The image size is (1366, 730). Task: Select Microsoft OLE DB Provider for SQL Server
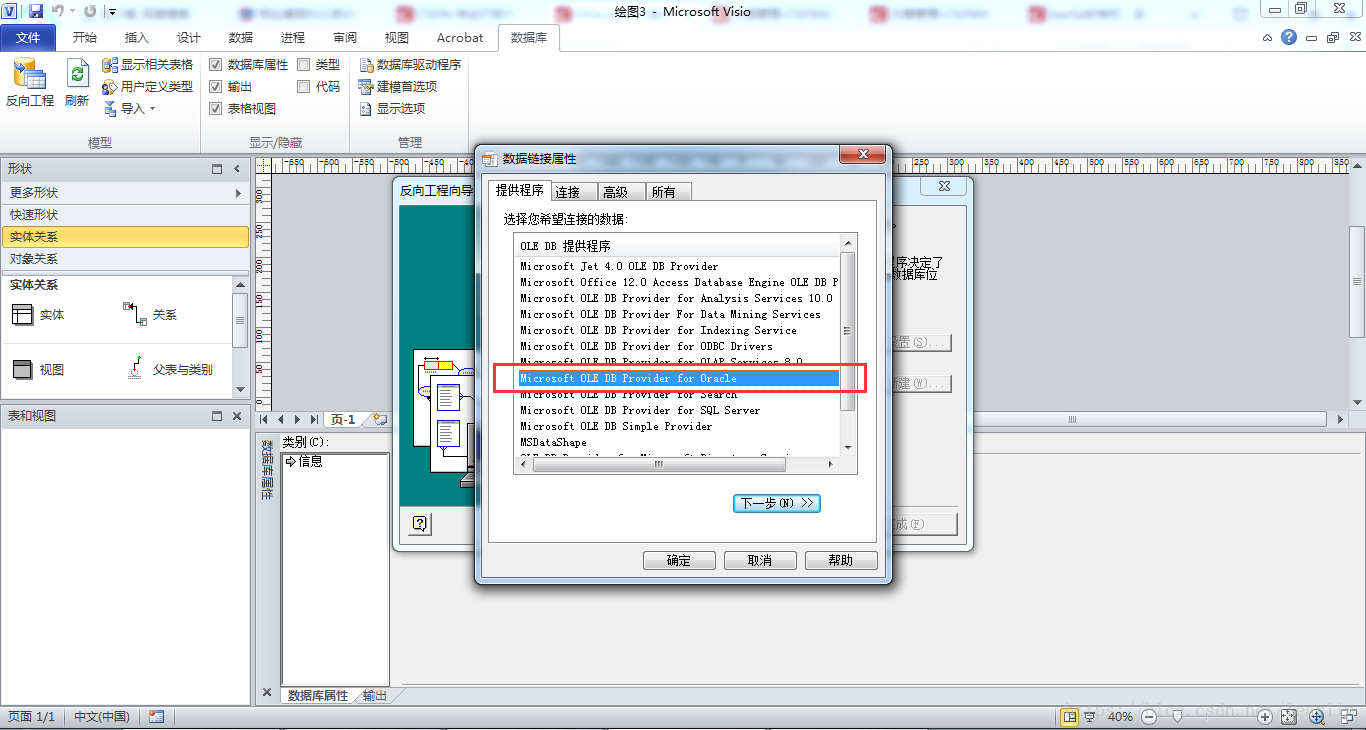tap(640, 410)
